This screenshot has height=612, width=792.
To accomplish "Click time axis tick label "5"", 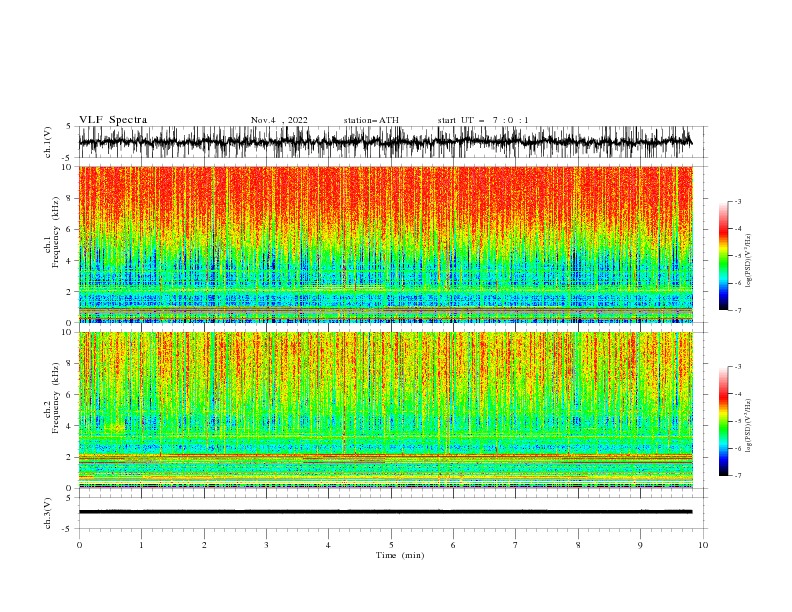I will tap(391, 545).
